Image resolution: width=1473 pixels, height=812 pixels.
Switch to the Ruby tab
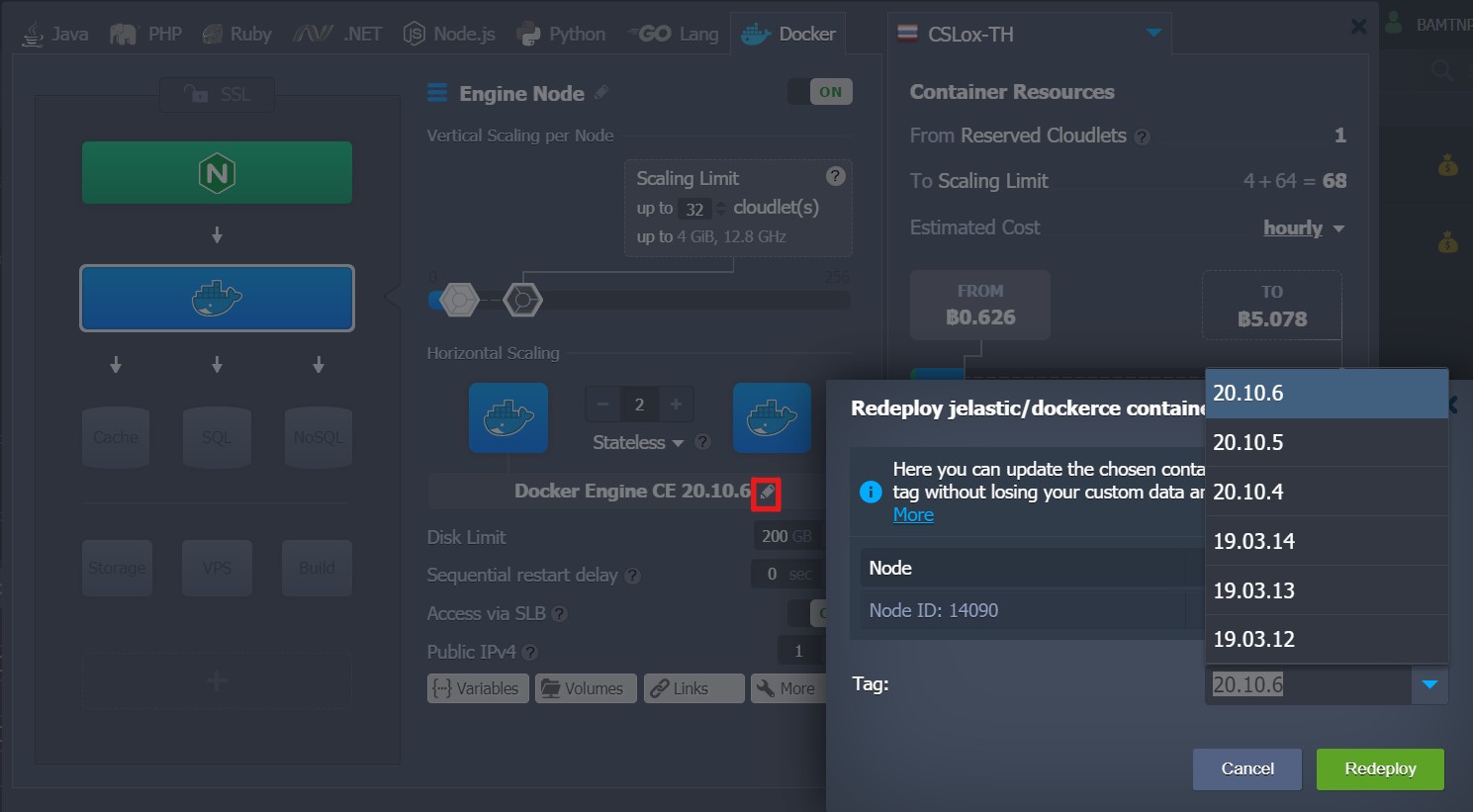[236, 34]
